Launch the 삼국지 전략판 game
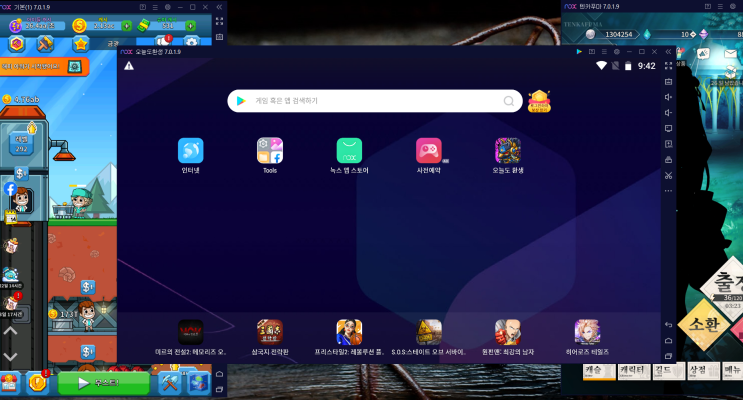 [270, 332]
